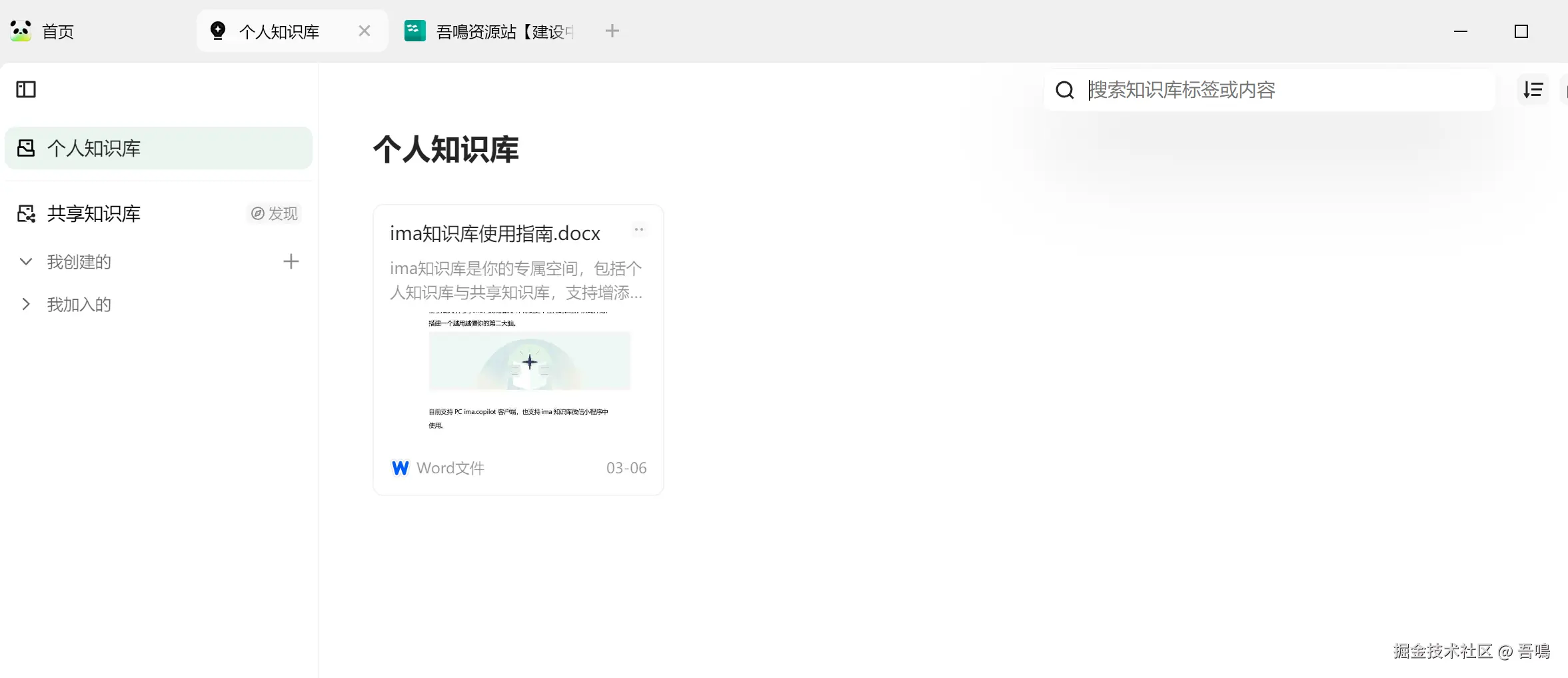Viewport: 1568px width, 678px height.
Task: Click the ima知识库 description text on card
Action: 516,281
